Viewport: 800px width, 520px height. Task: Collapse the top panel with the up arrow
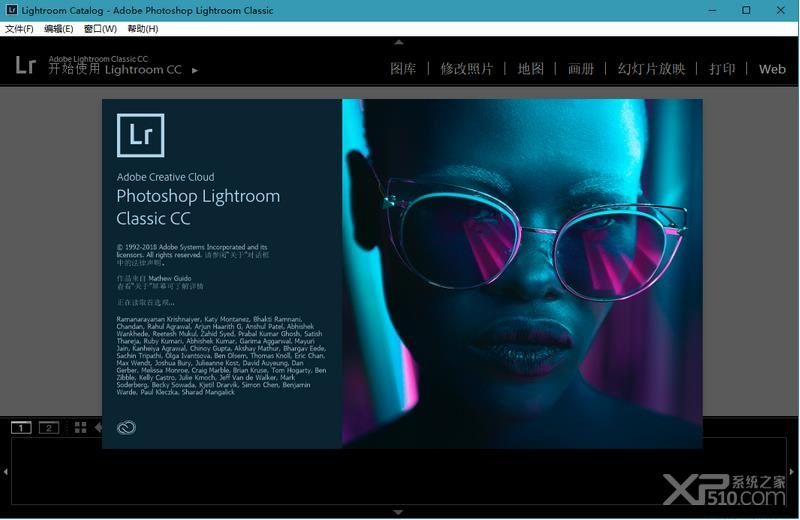point(399,42)
